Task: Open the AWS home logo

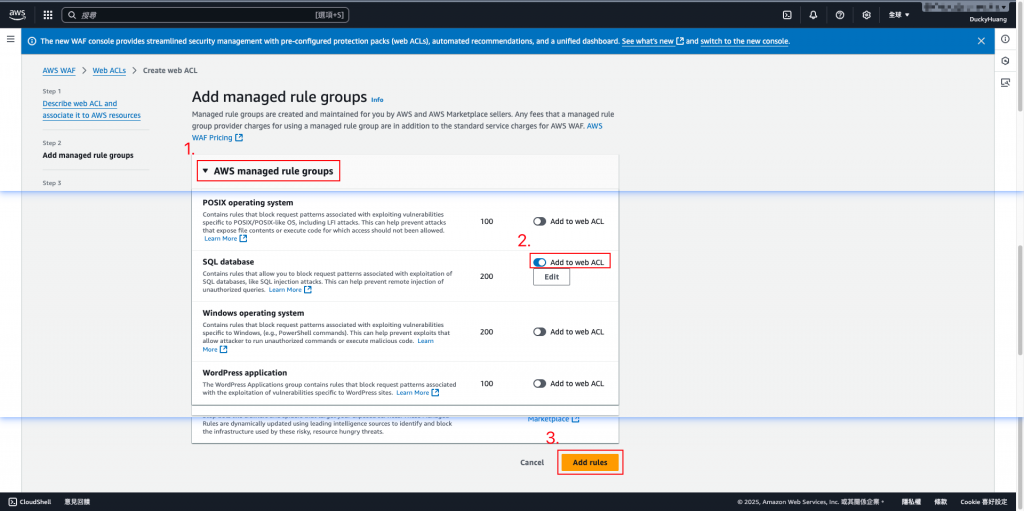Action: click(17, 14)
